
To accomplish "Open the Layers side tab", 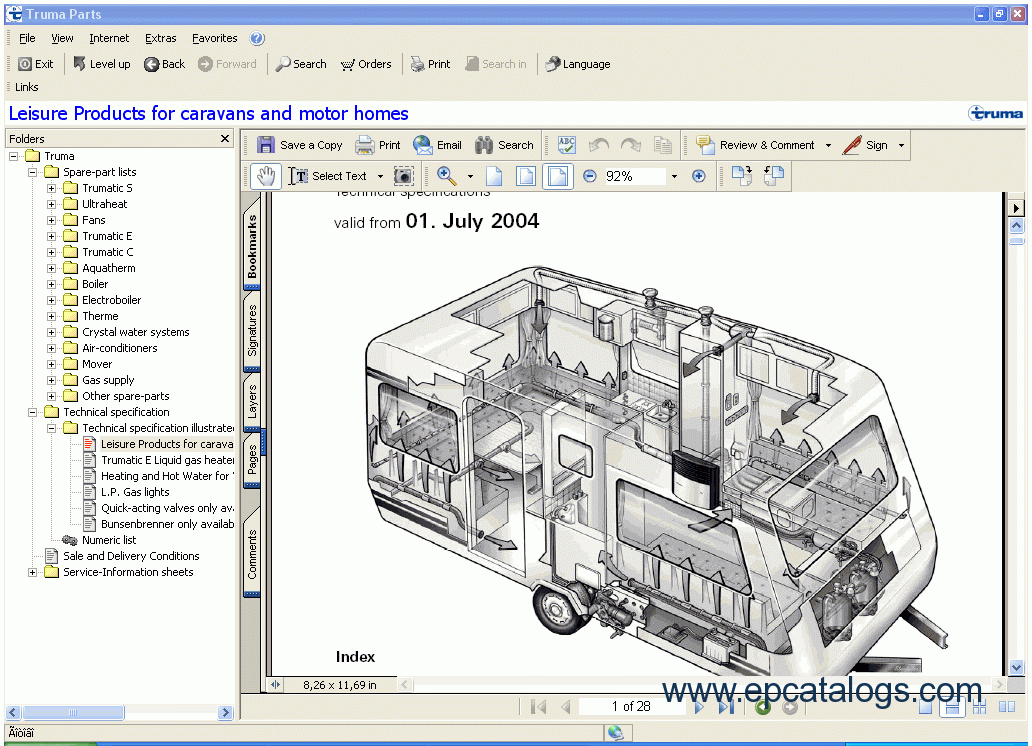I will point(252,402).
